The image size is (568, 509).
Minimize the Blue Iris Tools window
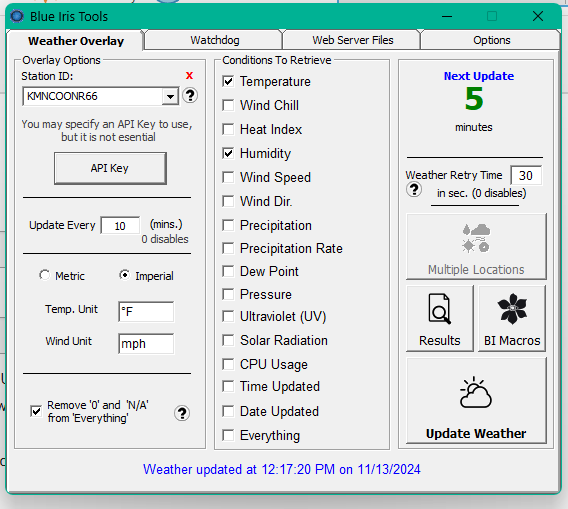(x=447, y=16)
